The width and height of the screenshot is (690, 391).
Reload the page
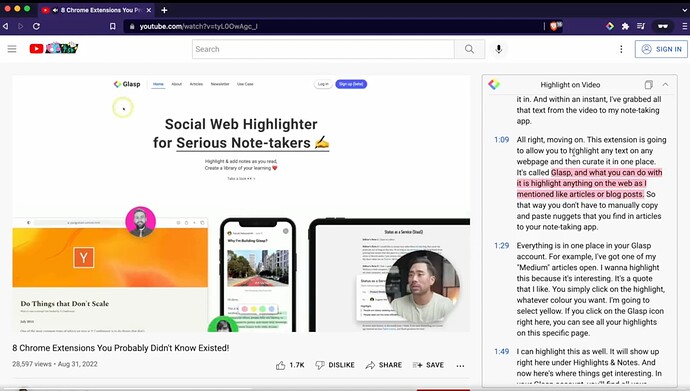(x=37, y=26)
